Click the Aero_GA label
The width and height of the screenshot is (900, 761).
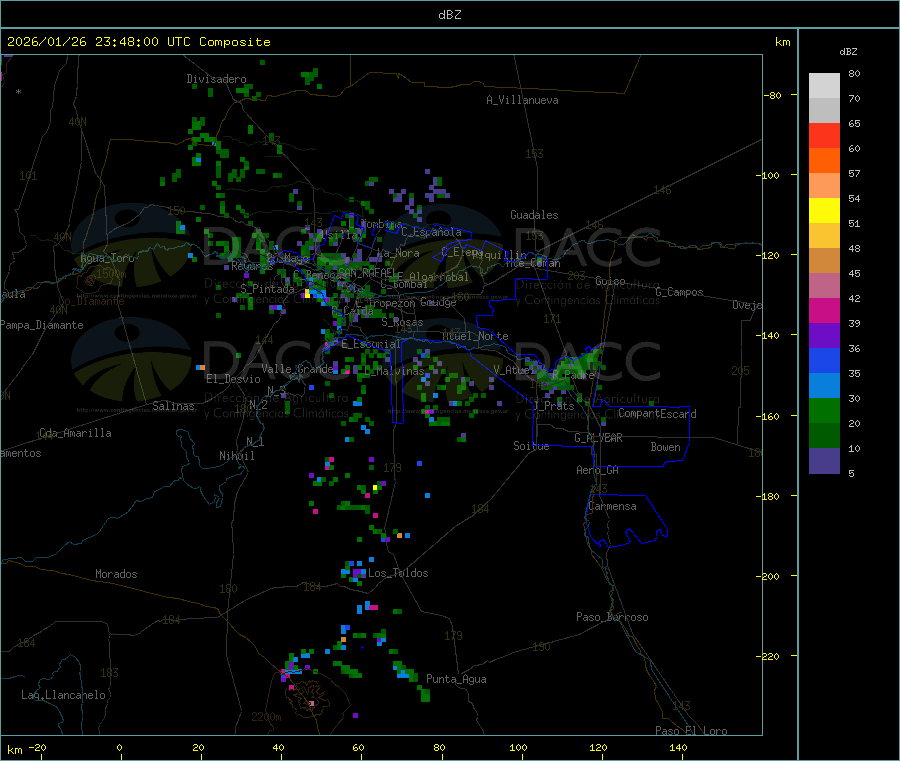click(597, 470)
